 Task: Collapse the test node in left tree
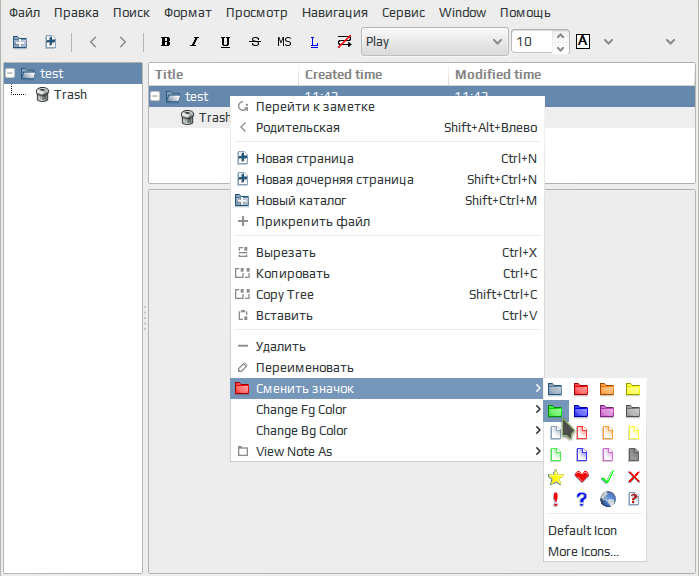click(11, 73)
